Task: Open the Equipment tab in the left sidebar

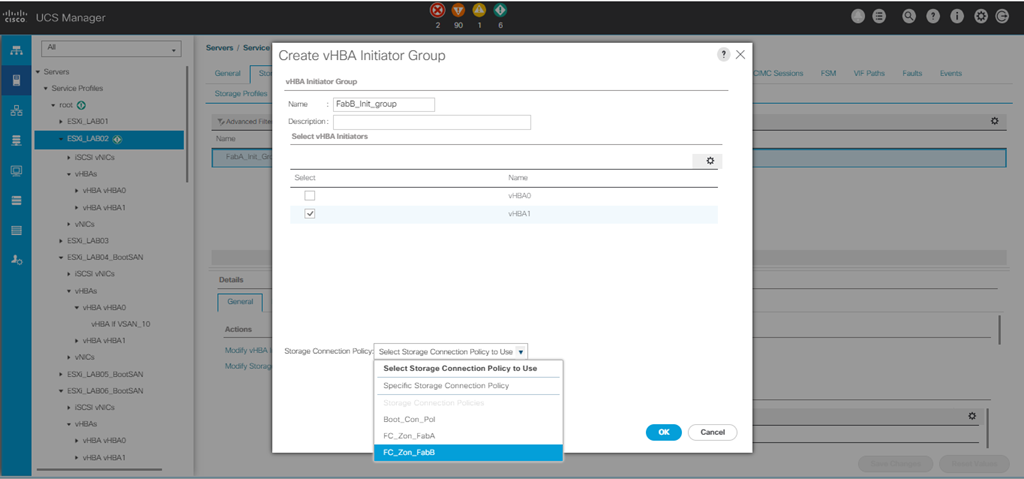Action: pos(16,51)
